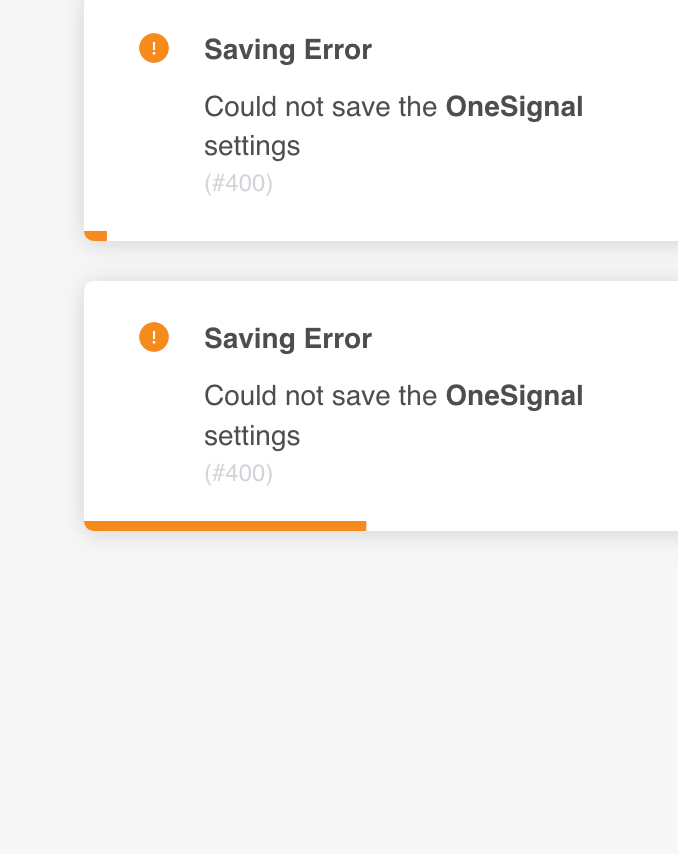678x854 pixels.
Task: Click the long orange timer bar on the lower toast
Action: 225,526
